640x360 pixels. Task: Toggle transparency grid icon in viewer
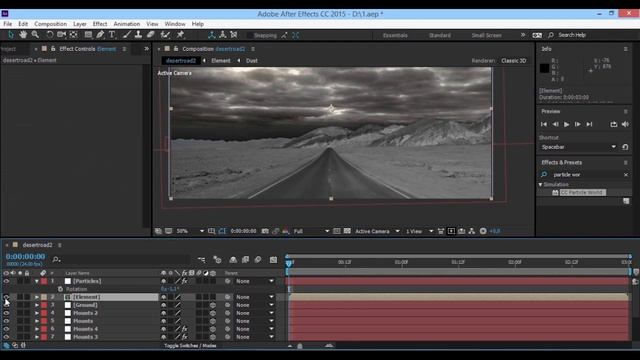[x=347, y=231]
